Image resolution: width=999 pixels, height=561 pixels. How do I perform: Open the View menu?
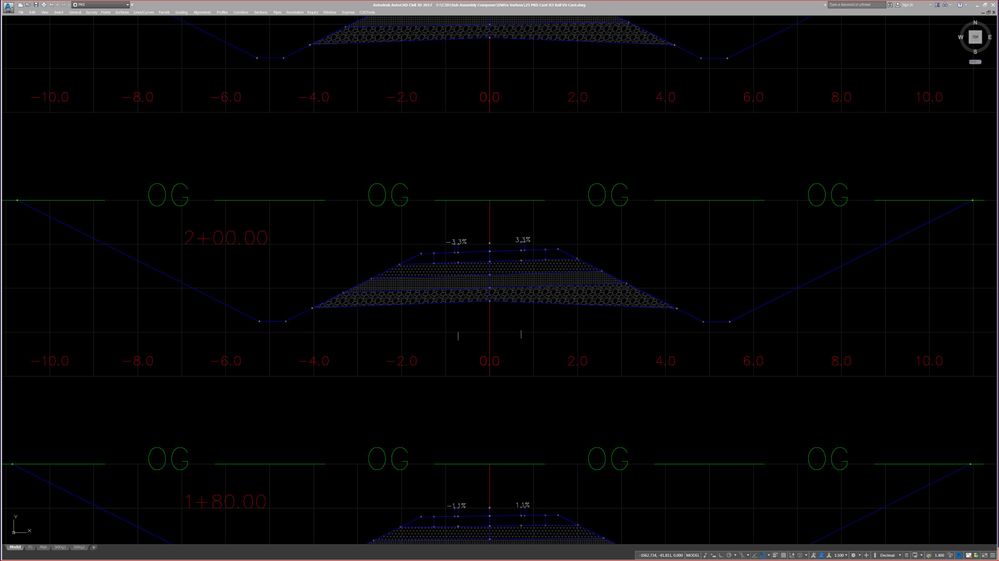tap(45, 12)
